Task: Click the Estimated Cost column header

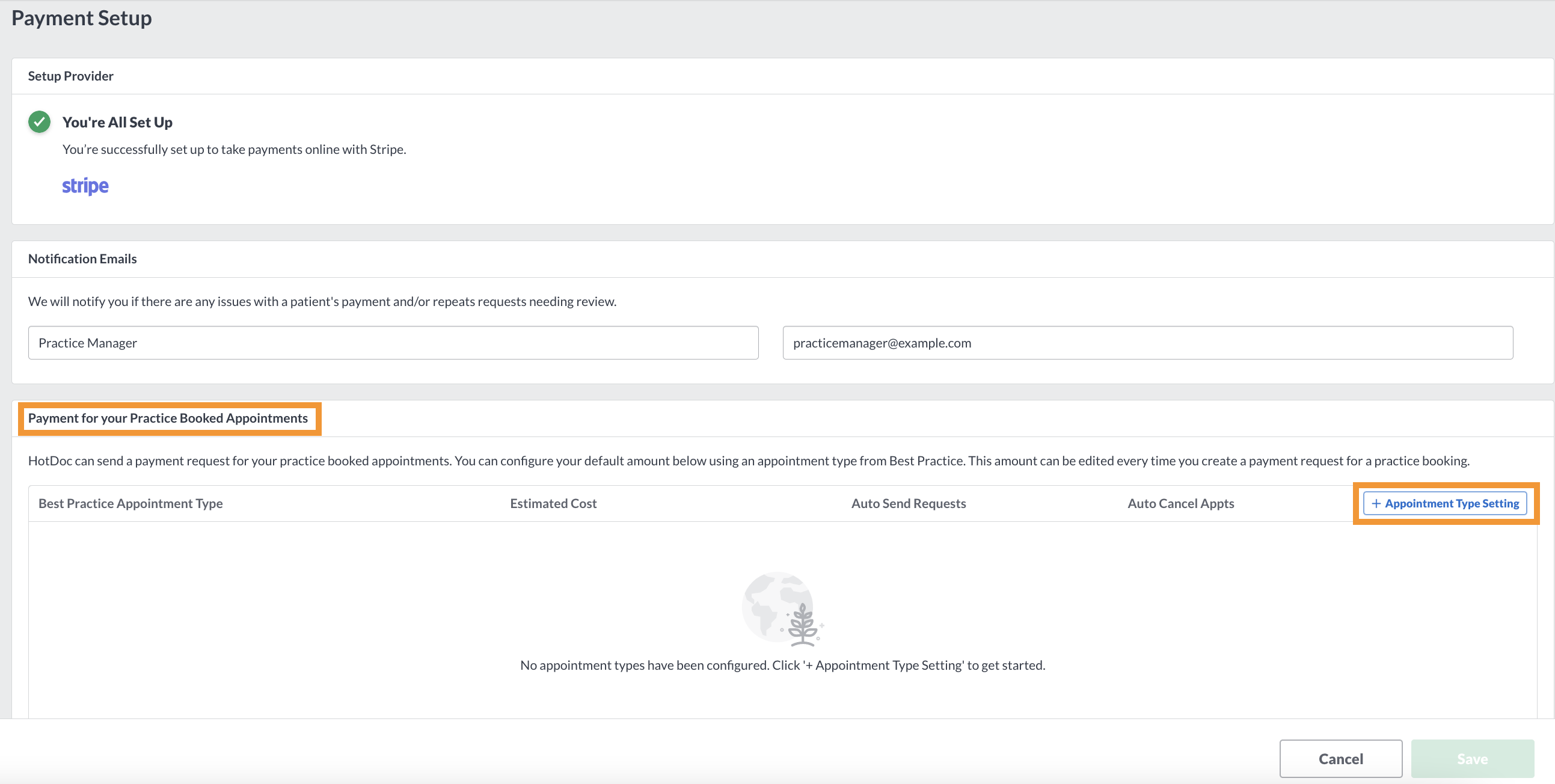Action: pyautogui.click(x=553, y=503)
